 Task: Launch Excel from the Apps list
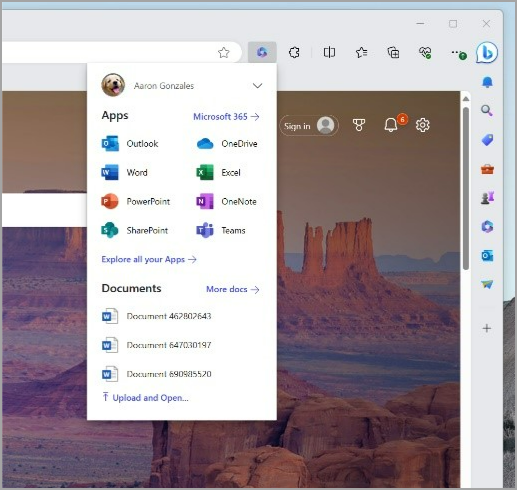click(x=218, y=172)
